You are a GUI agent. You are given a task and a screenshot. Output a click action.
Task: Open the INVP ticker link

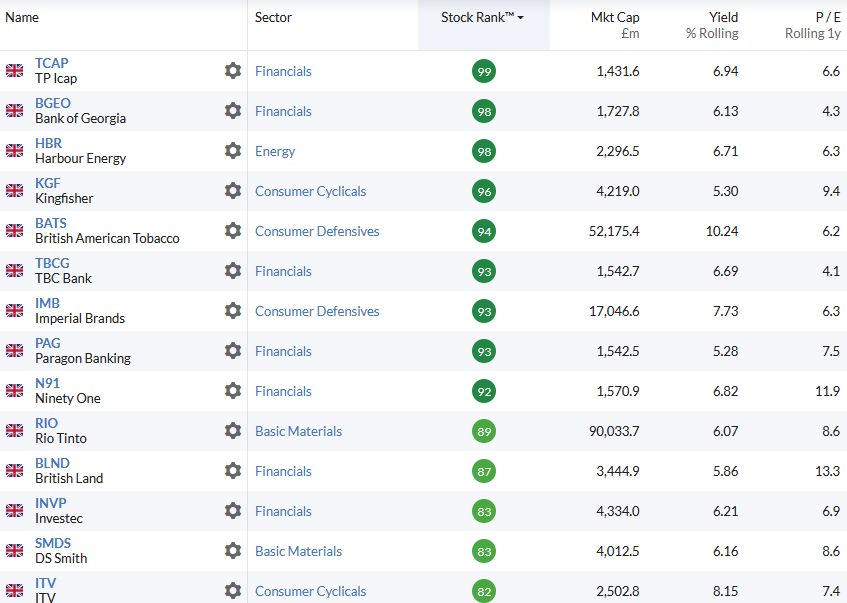[x=51, y=502]
